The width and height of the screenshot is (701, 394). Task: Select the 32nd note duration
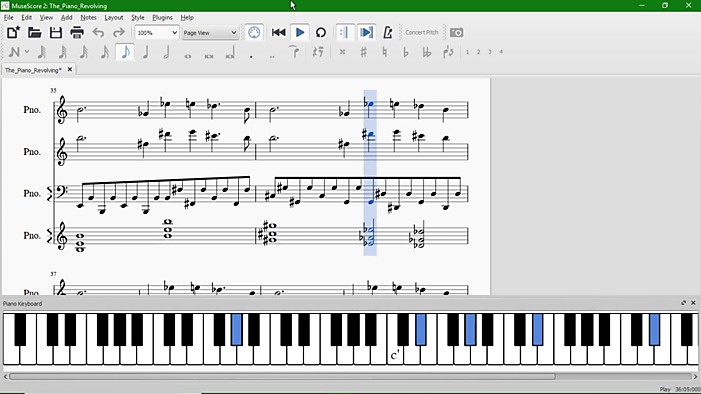pos(63,52)
